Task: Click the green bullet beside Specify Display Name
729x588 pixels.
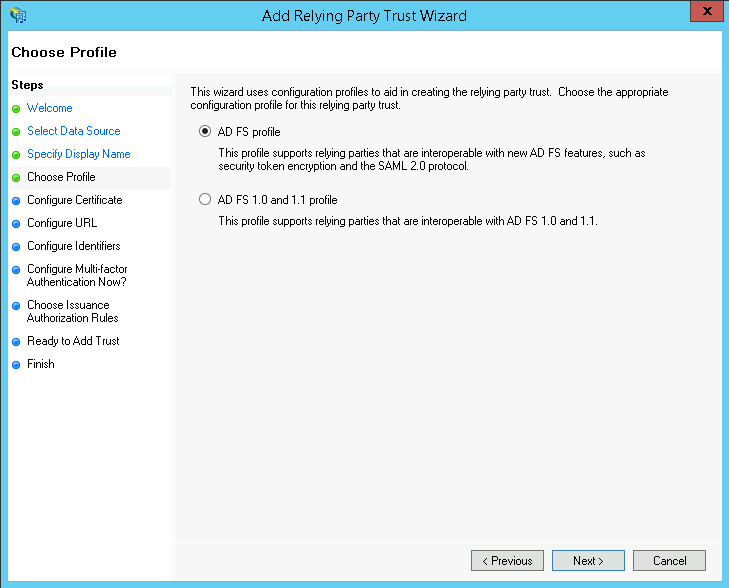Action: [16, 155]
